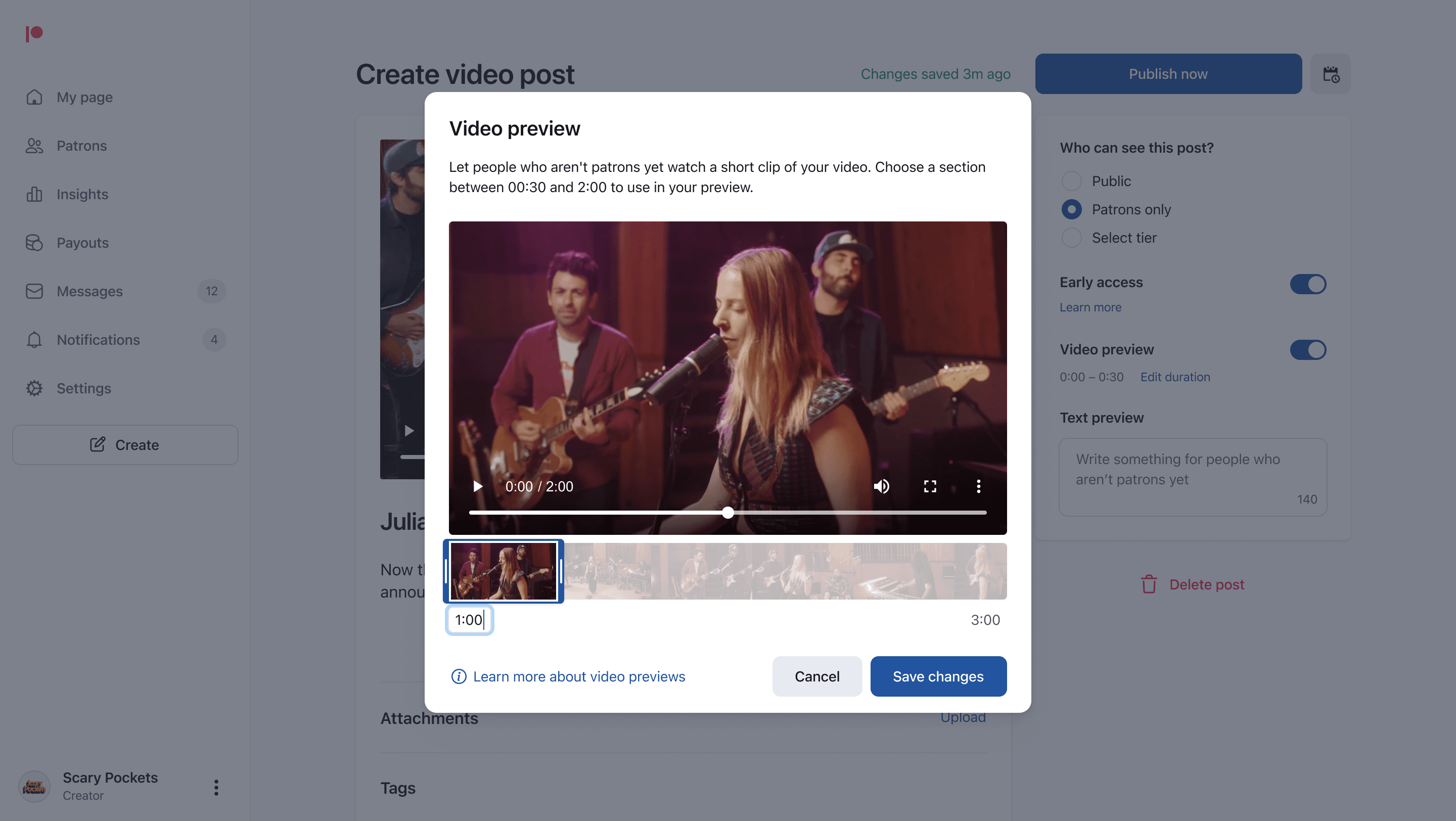Click the 1:00 start time input field

point(469,620)
